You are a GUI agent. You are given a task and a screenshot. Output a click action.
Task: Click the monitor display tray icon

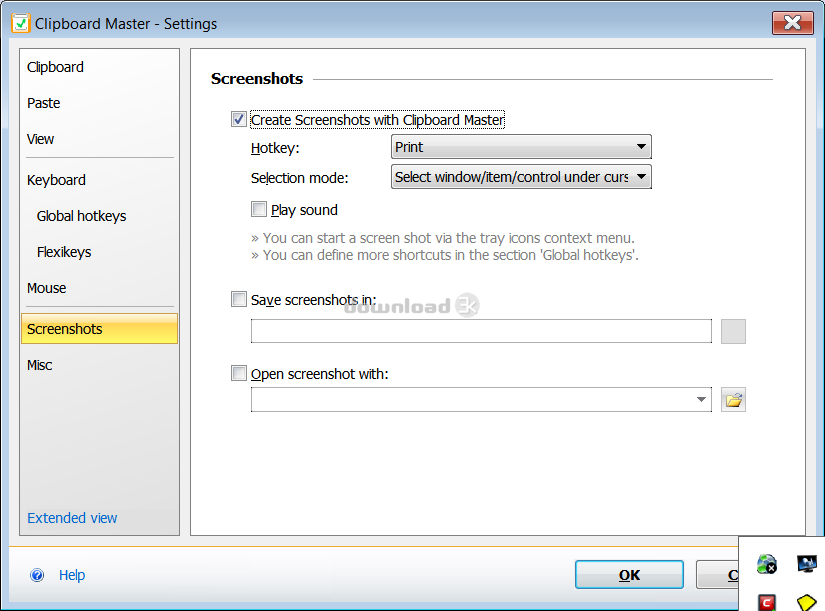coord(807,564)
